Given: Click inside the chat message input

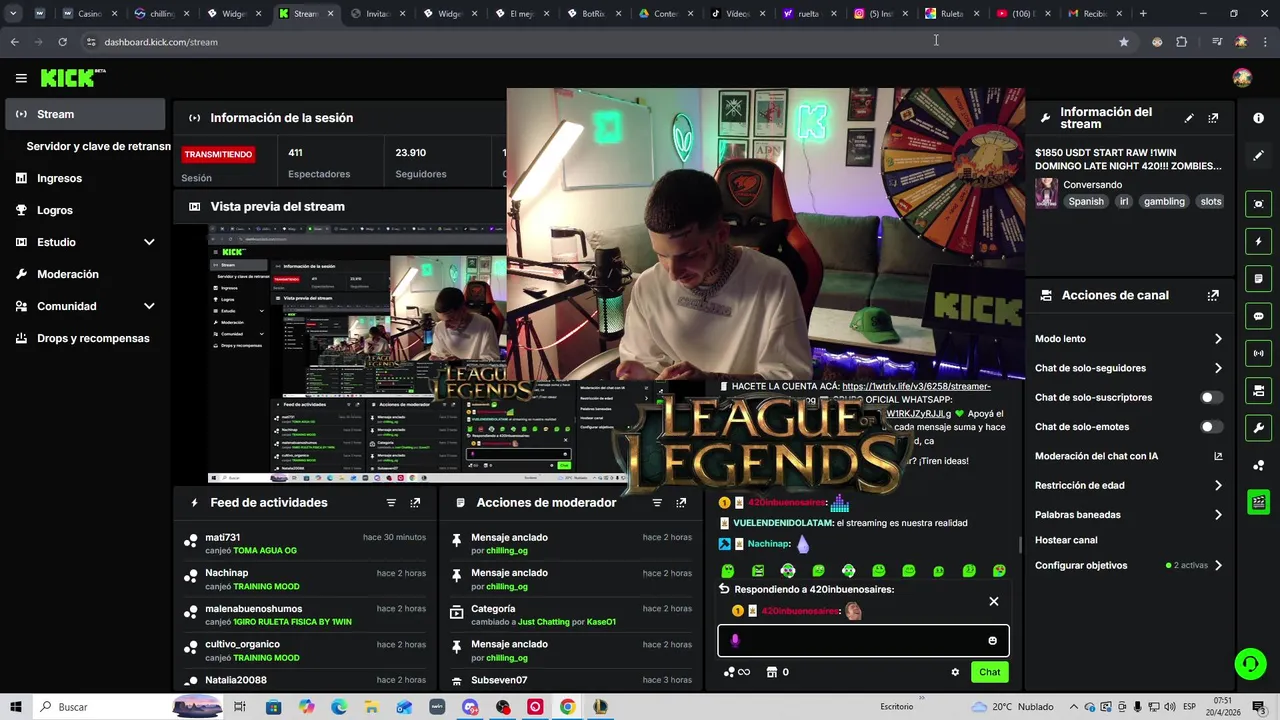Looking at the screenshot, I should point(863,641).
